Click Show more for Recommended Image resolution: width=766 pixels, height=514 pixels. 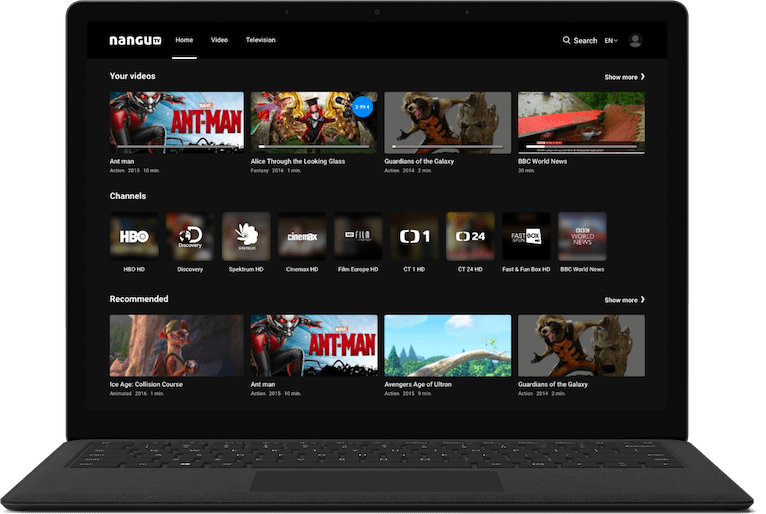pyautogui.click(x=624, y=300)
